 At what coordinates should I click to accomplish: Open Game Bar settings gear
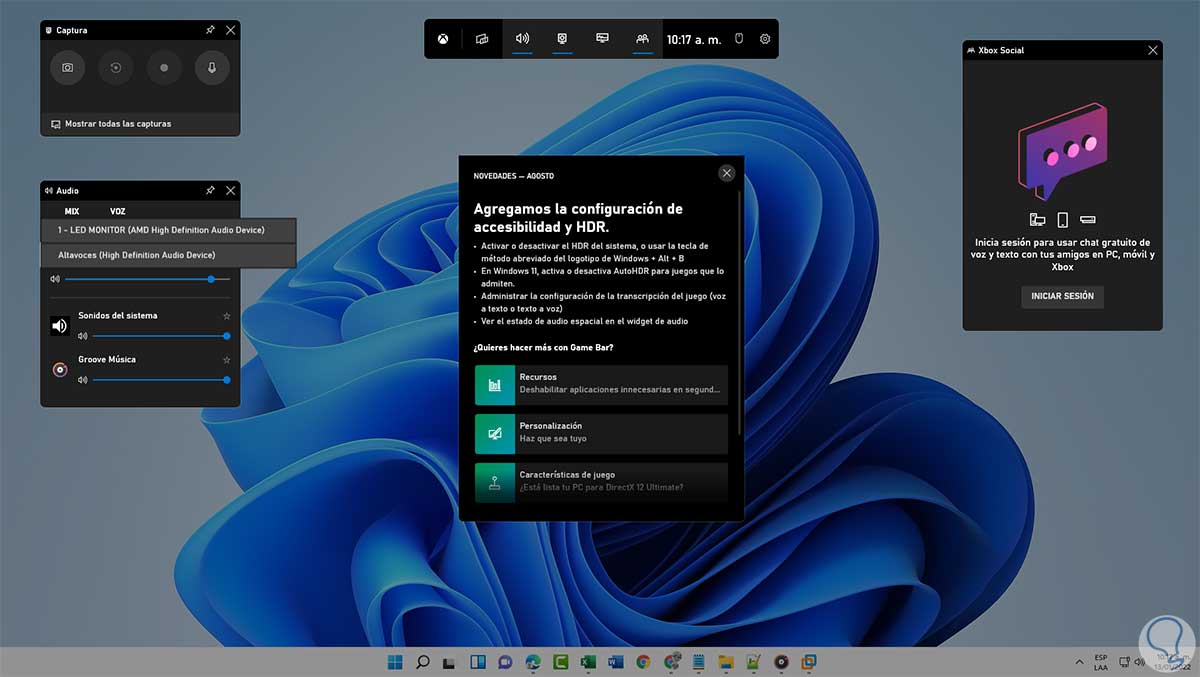[x=765, y=39]
